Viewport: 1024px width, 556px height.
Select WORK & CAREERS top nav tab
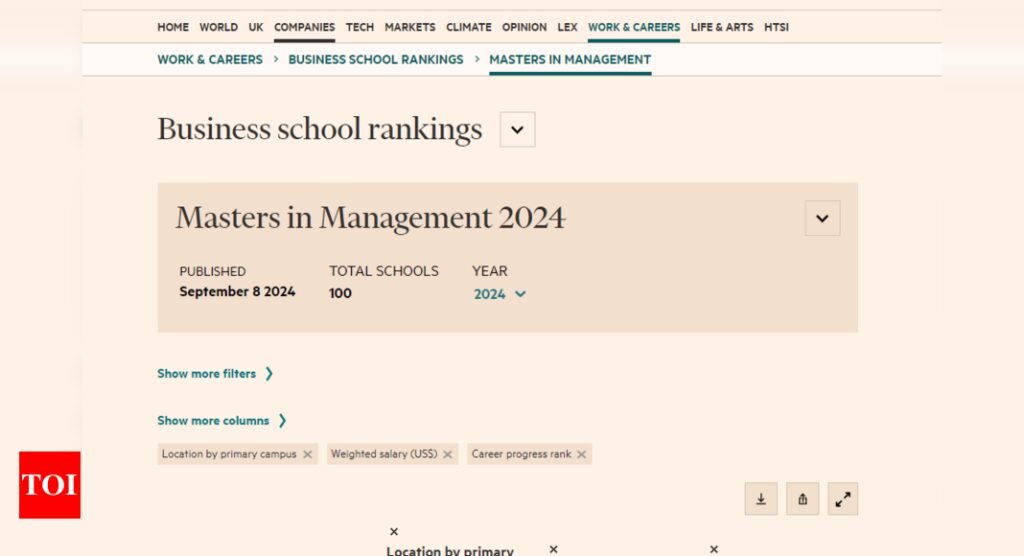(x=633, y=27)
